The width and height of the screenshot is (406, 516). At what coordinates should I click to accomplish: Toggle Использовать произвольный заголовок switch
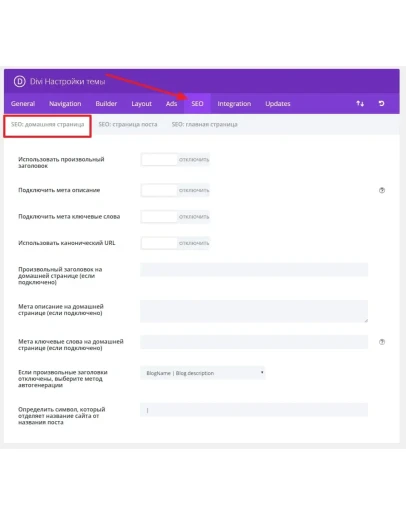(x=175, y=160)
